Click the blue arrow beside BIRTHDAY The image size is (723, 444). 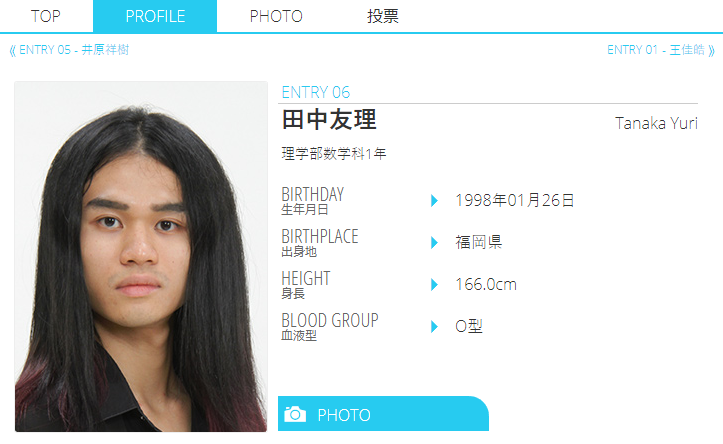pos(434,201)
